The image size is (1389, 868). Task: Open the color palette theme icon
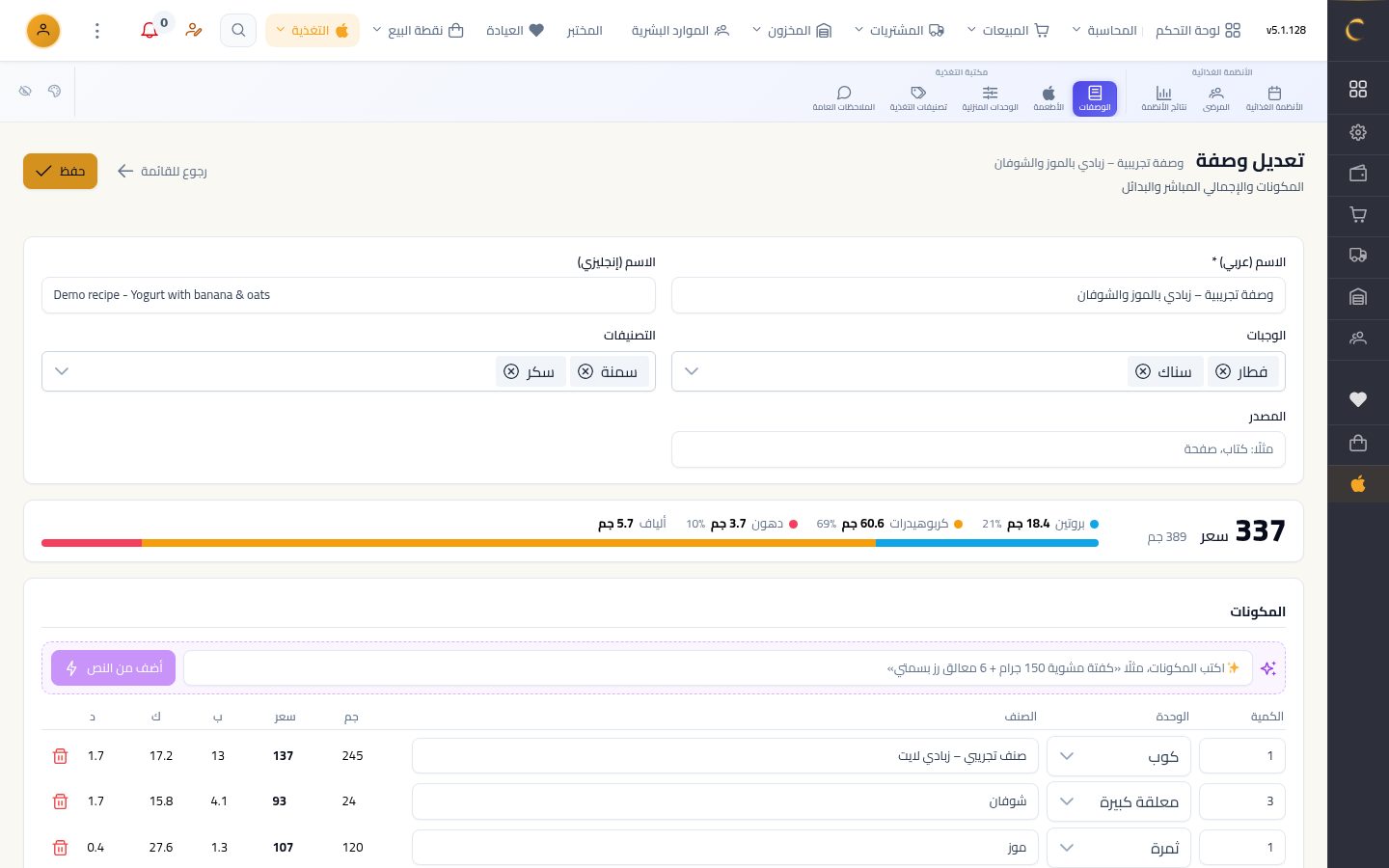55,91
